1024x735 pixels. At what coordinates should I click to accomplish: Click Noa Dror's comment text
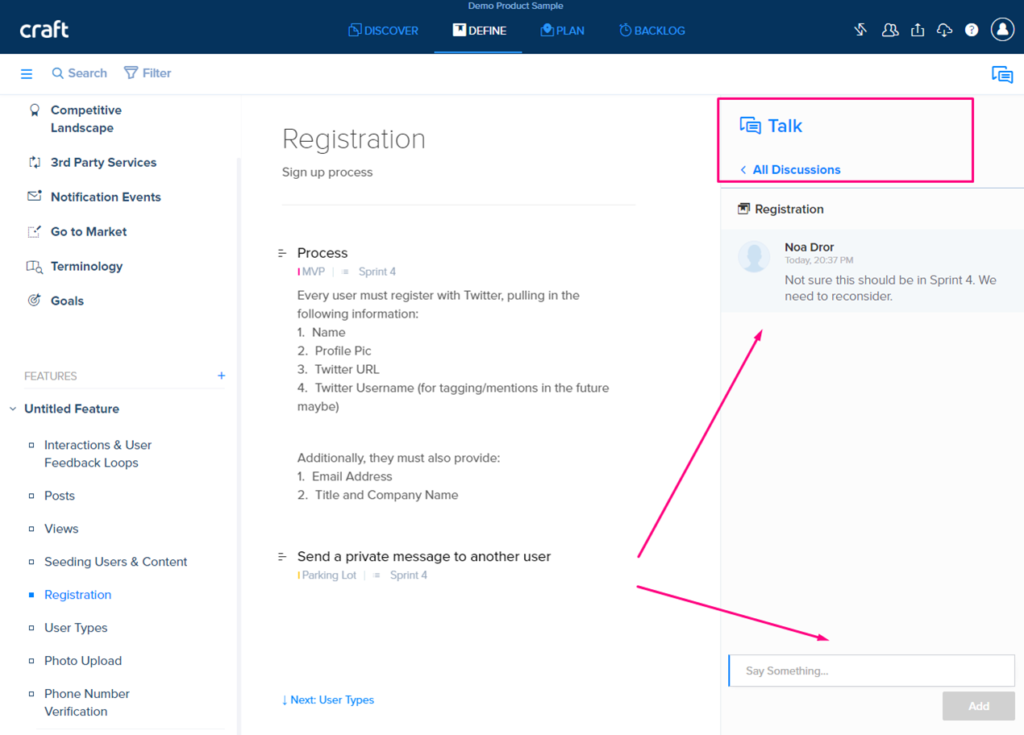coord(890,288)
